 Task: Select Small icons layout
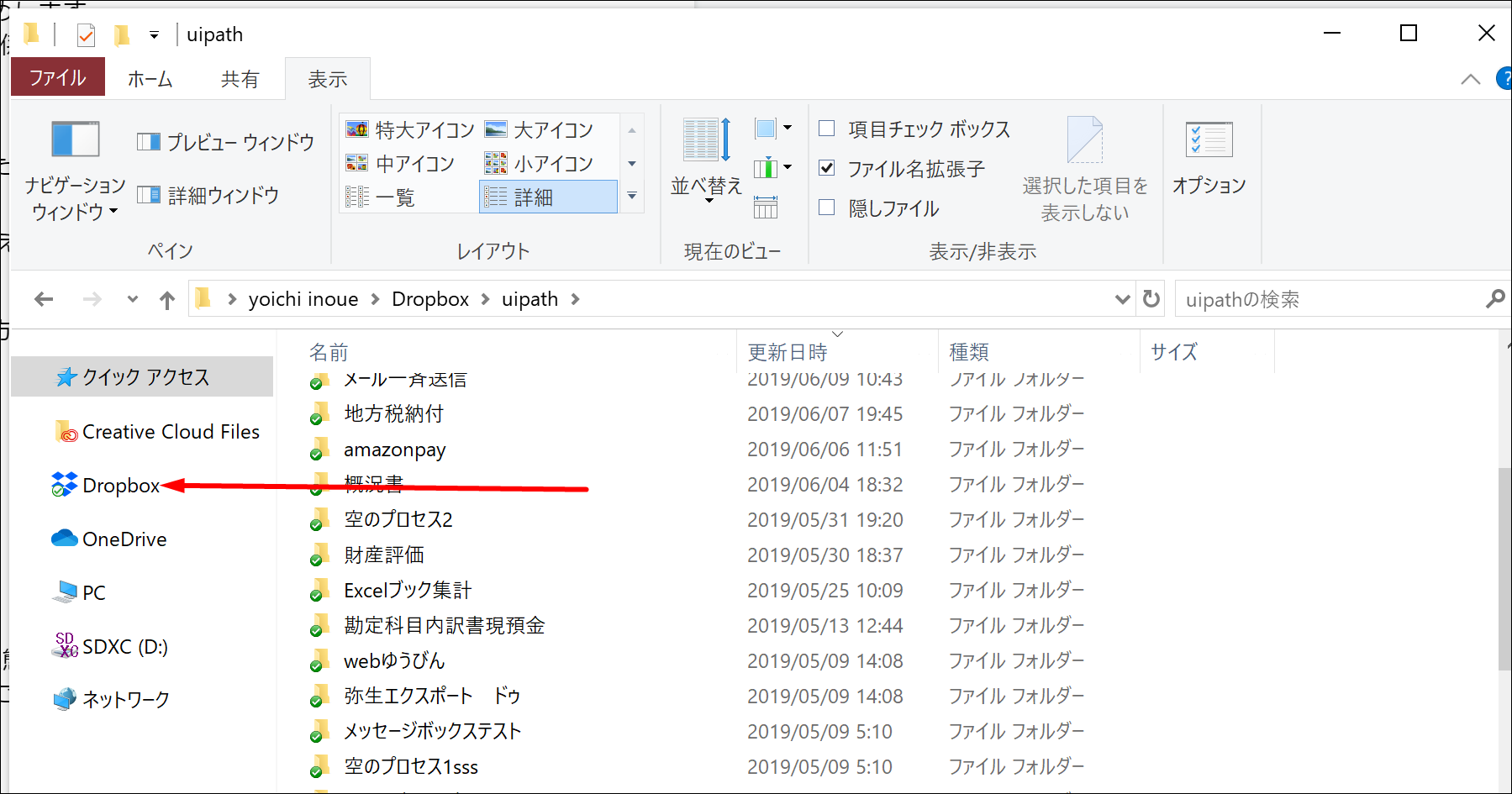point(540,164)
